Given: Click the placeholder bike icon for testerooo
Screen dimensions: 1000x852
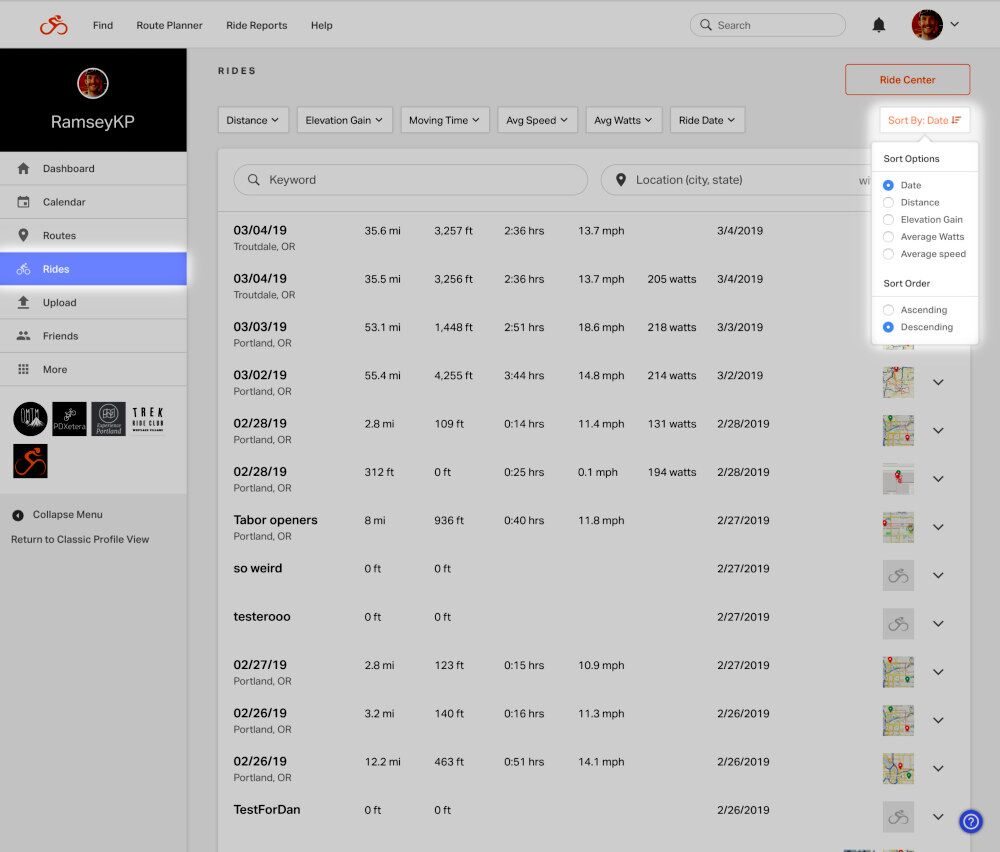Looking at the screenshot, I should click(898, 624).
